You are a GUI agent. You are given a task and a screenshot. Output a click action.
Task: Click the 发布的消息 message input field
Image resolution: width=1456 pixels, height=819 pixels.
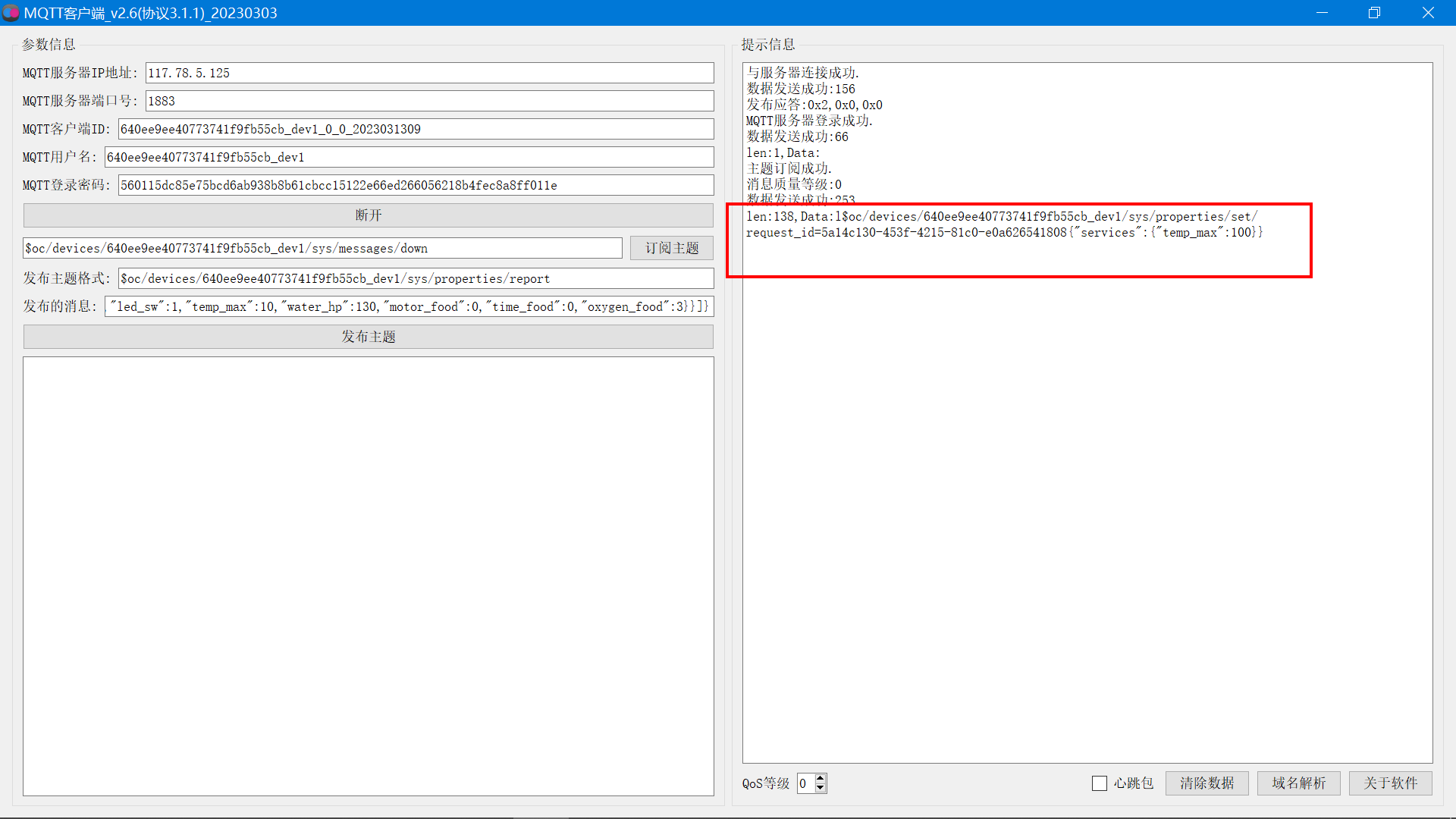click(x=409, y=306)
